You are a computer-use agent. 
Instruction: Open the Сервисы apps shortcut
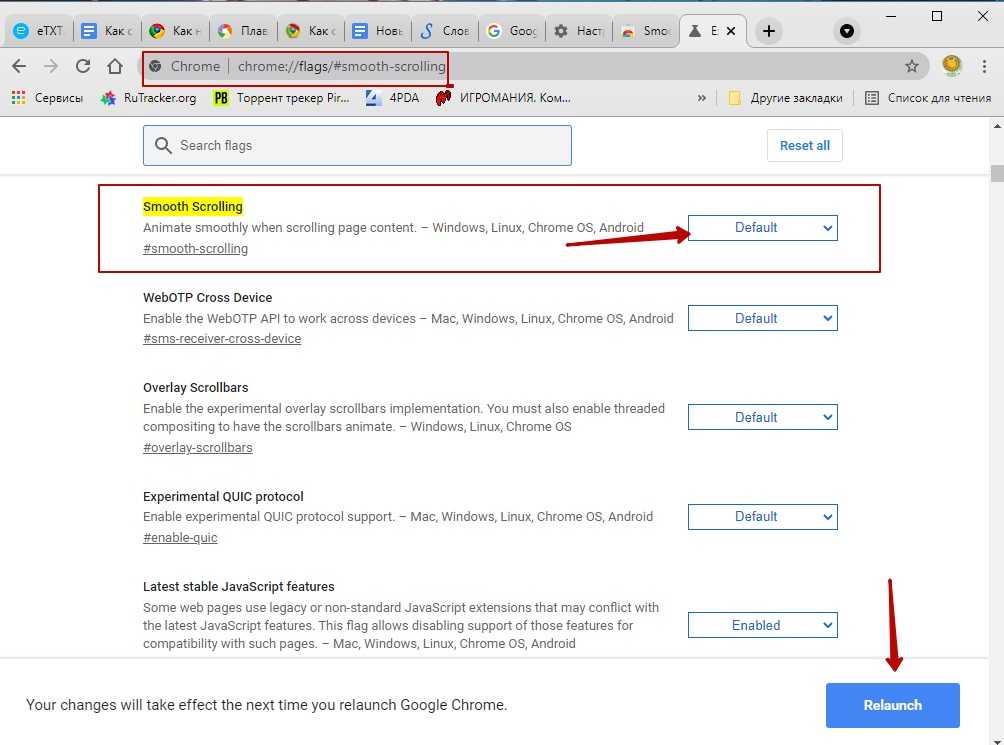(x=48, y=98)
